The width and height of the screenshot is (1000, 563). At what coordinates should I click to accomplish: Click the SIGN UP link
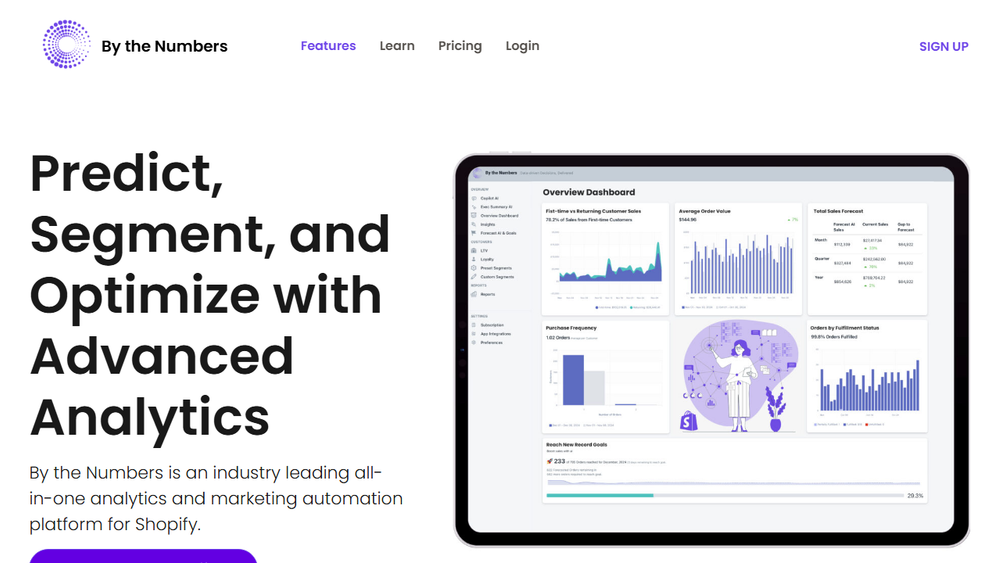[943, 47]
